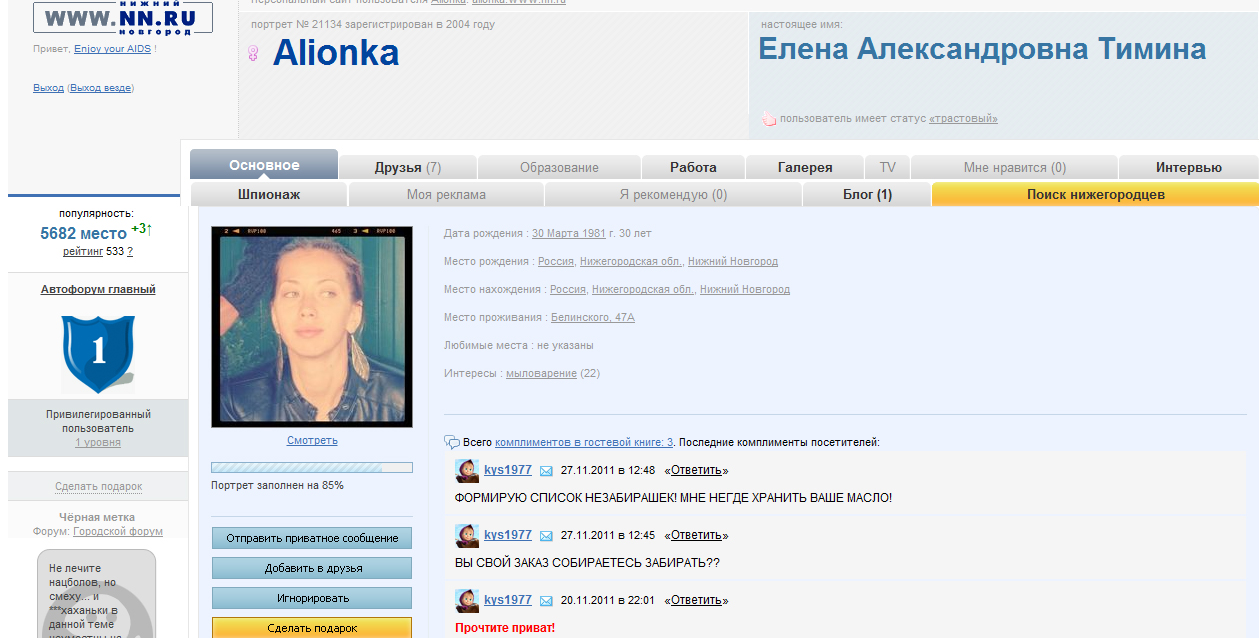Click envelope icon on 22:01 comment

546,600
